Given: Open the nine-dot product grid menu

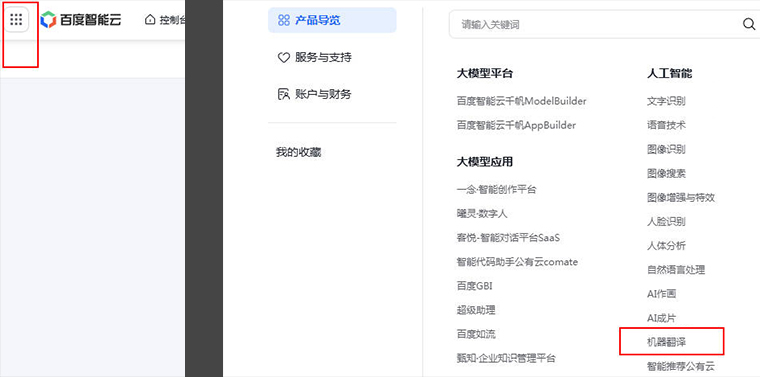Looking at the screenshot, I should (x=16, y=19).
